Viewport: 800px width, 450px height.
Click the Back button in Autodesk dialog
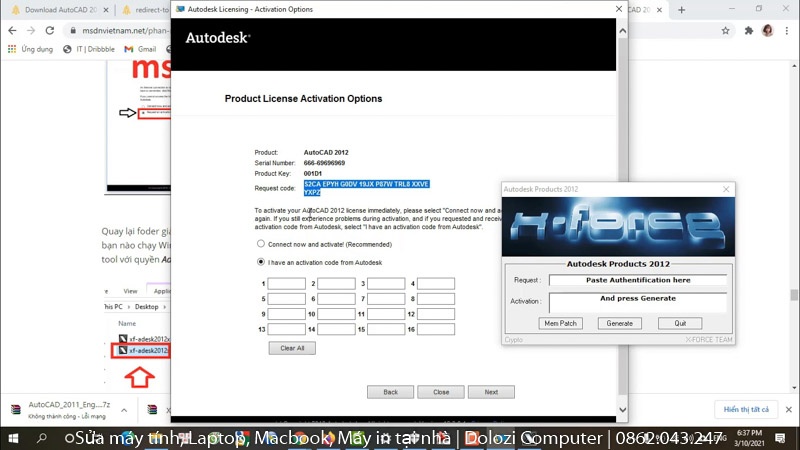coord(390,392)
